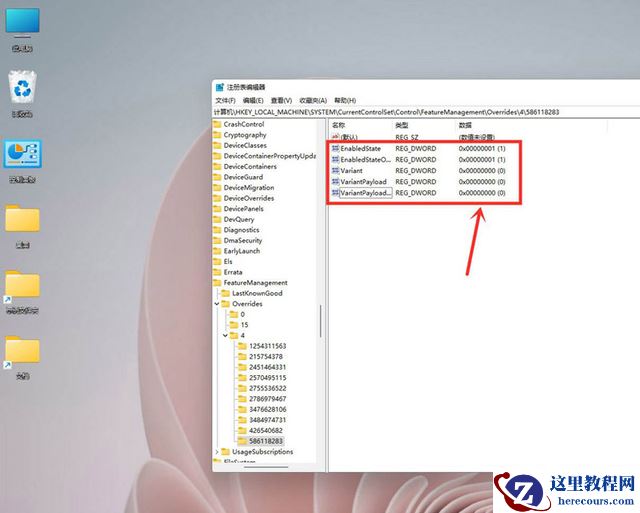
Task: Click the 586118283 folder icon
Action: [x=242, y=441]
